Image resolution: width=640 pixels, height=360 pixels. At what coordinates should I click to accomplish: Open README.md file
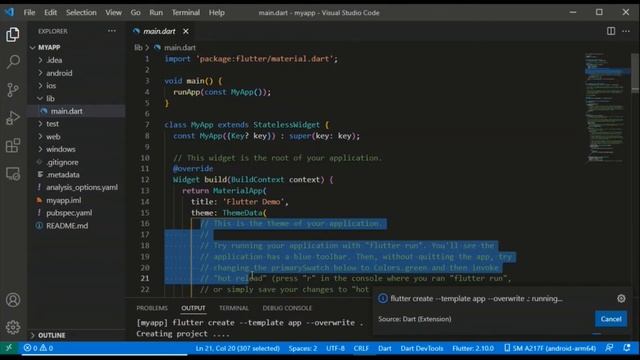[x=67, y=226]
